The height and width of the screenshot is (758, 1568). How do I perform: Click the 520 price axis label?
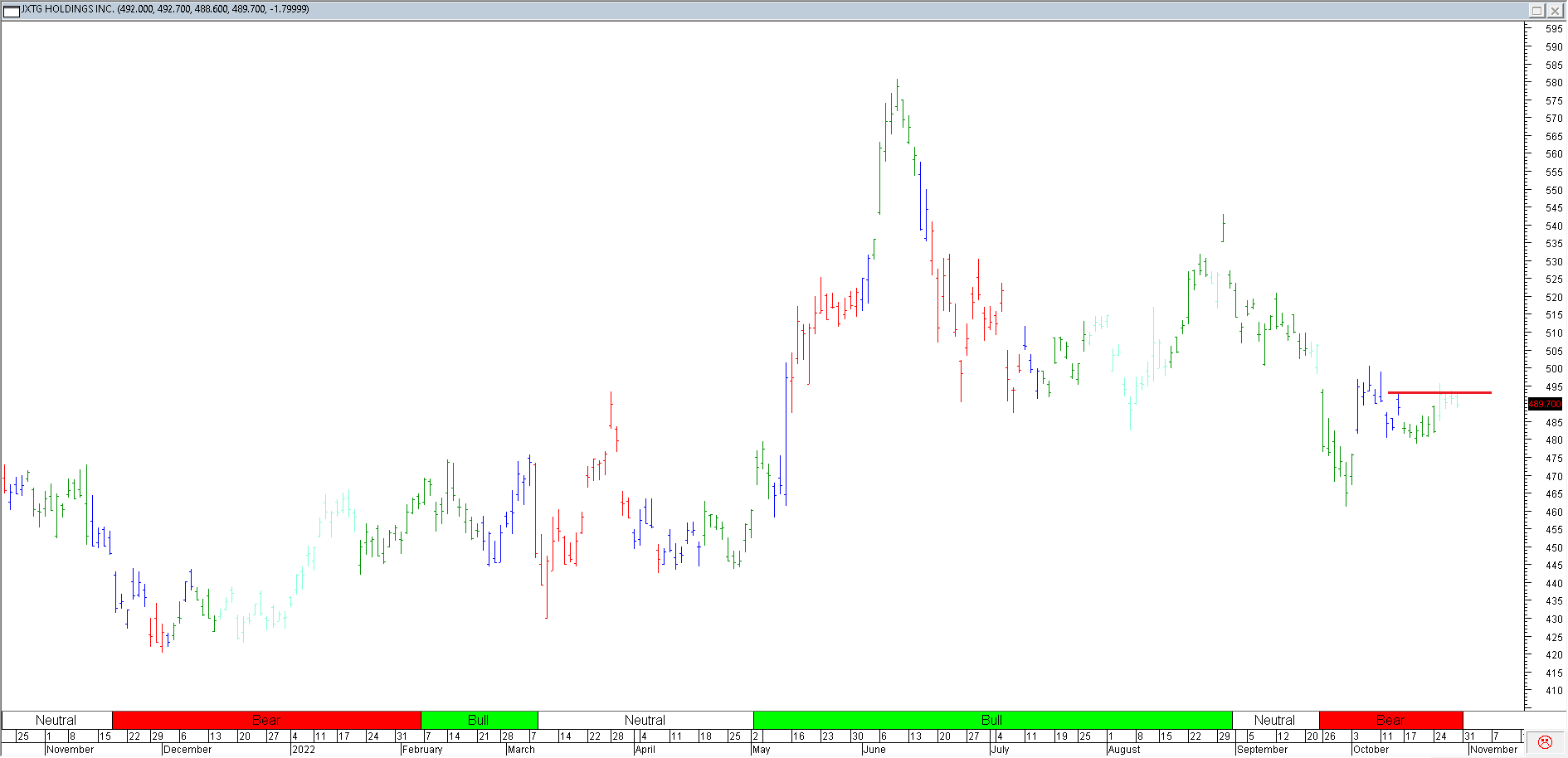1554,297
